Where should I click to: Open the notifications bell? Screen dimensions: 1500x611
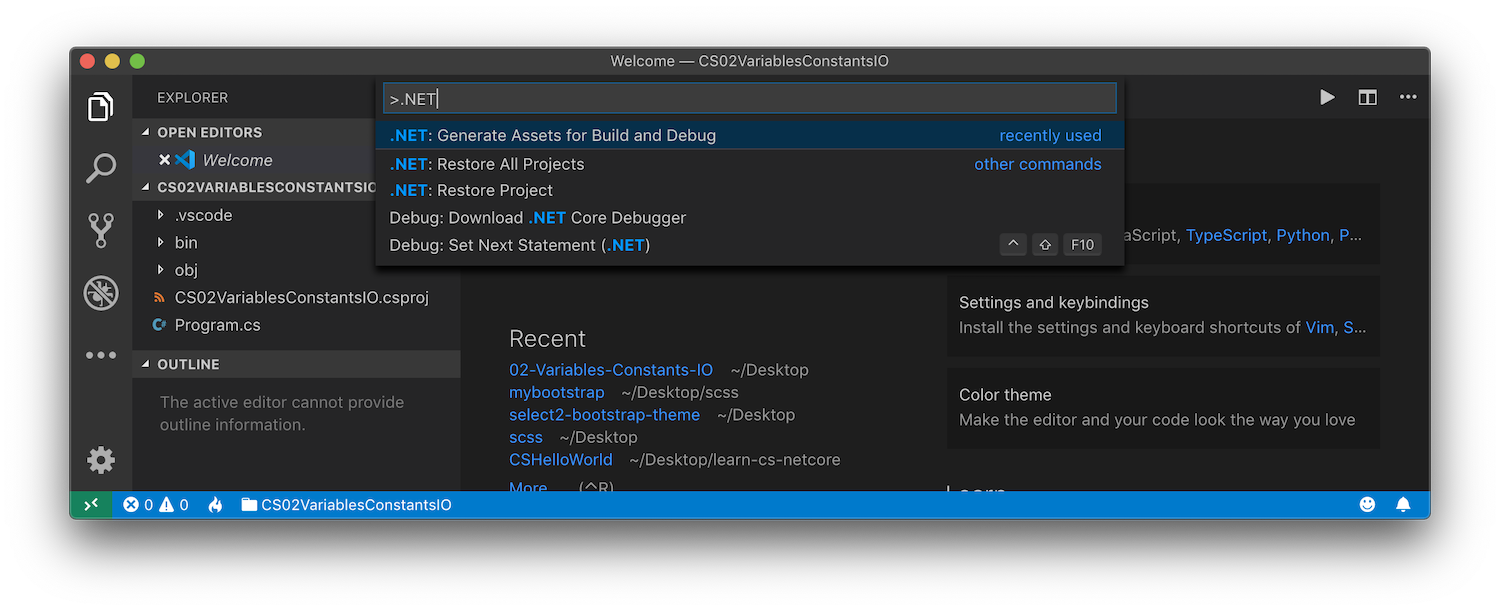[x=1403, y=505]
